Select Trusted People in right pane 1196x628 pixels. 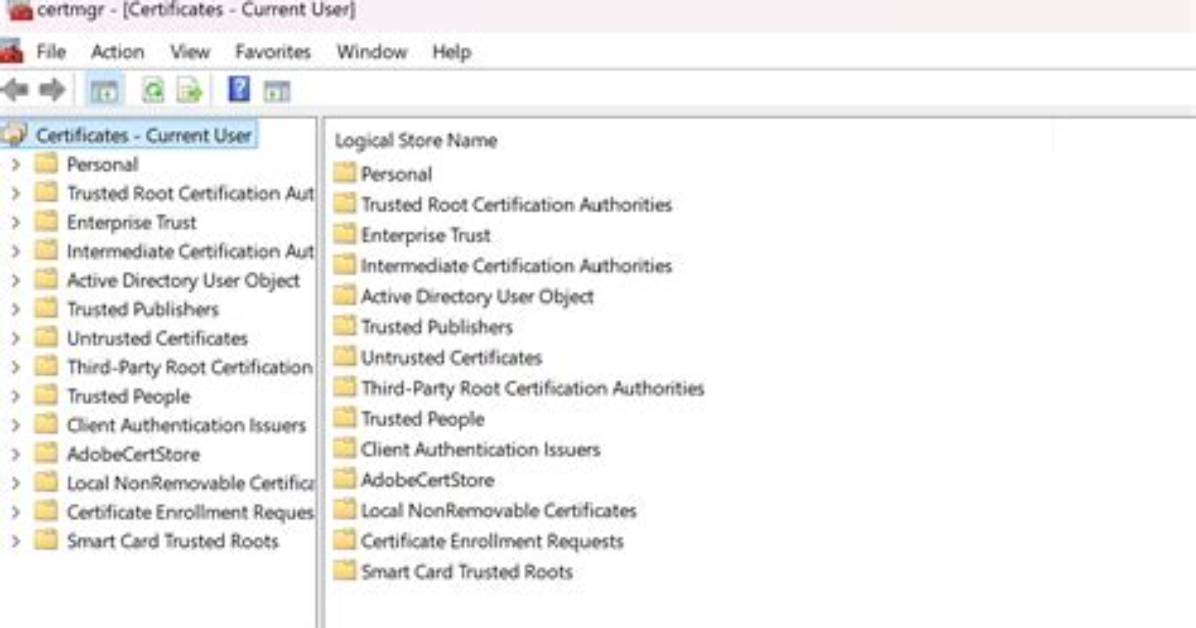pos(423,418)
